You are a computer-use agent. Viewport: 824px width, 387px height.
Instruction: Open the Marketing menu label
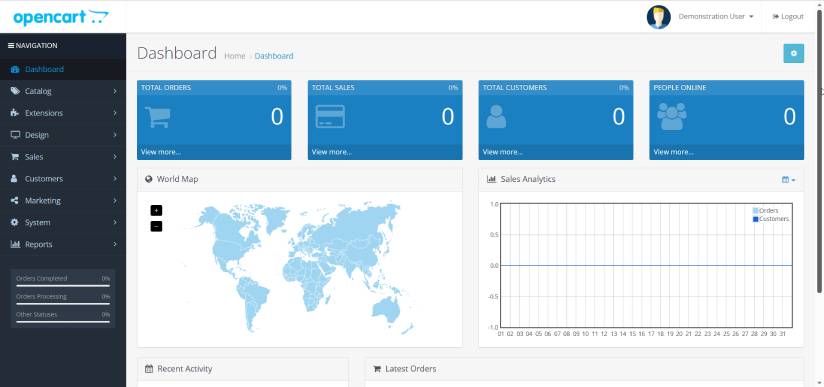coord(43,201)
